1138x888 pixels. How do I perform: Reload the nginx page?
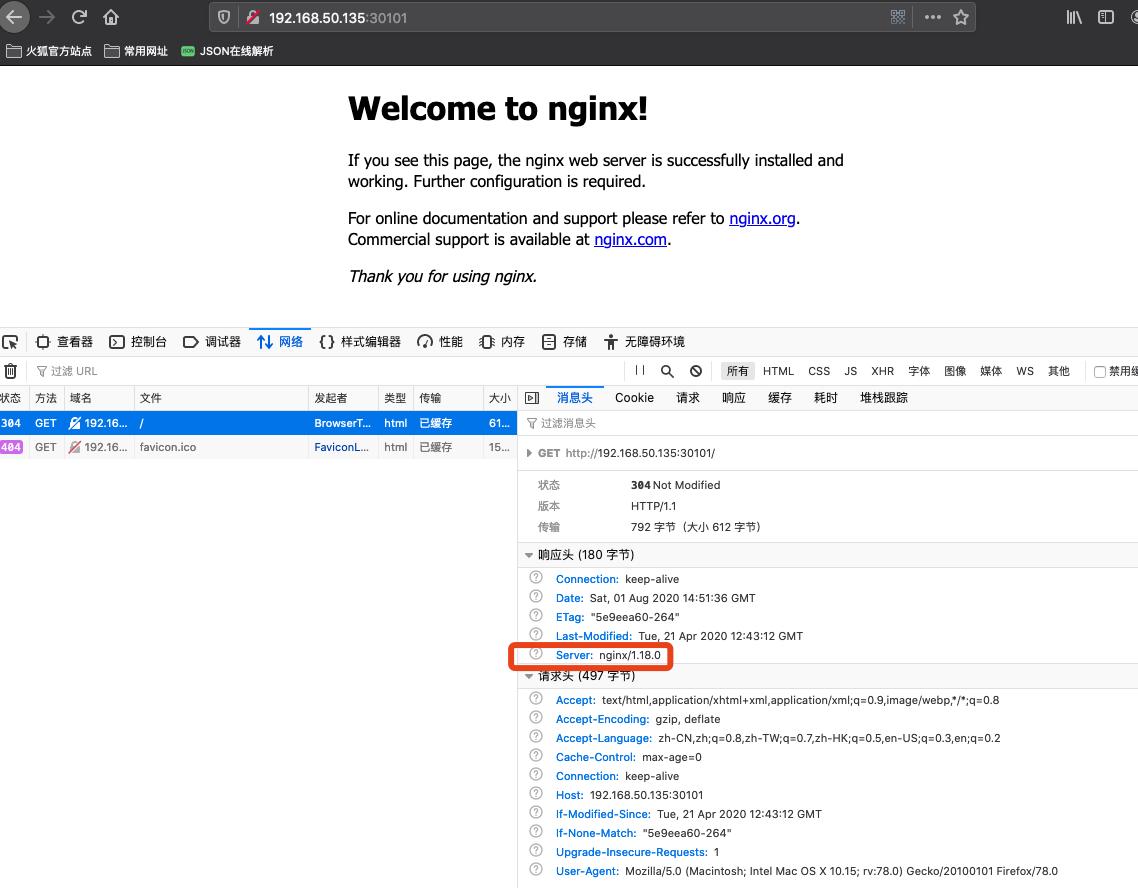pos(79,17)
